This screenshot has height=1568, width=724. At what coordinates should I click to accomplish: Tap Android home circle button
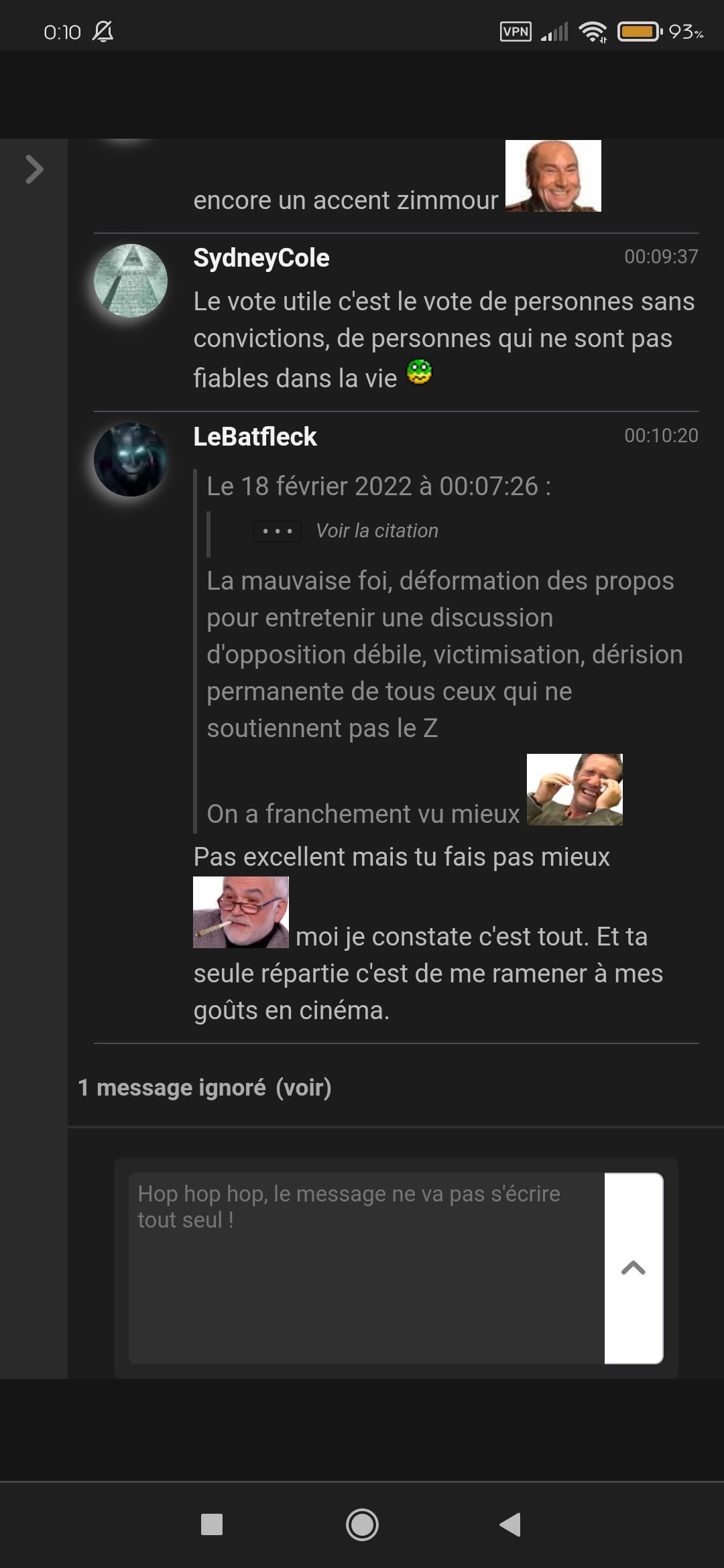(x=362, y=1524)
